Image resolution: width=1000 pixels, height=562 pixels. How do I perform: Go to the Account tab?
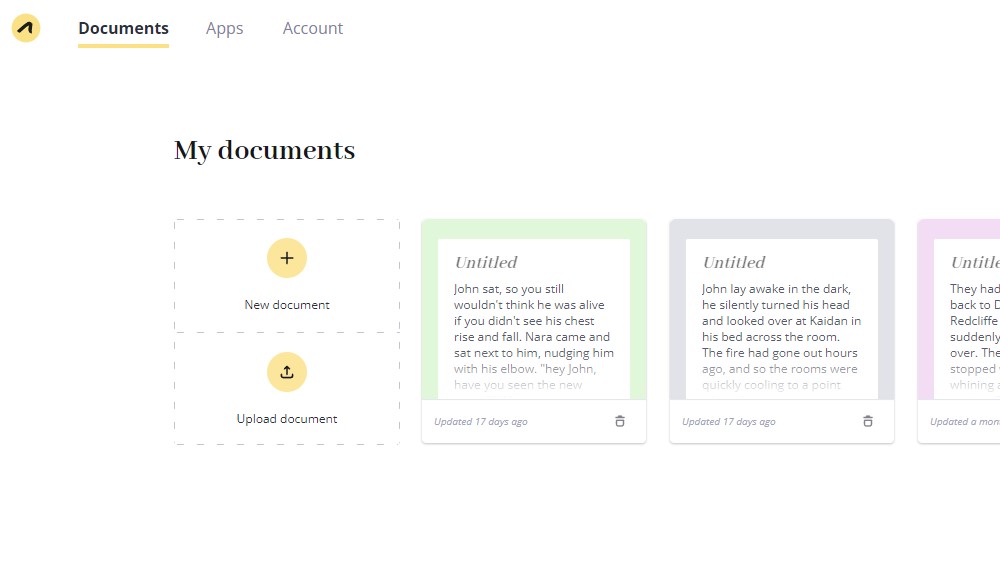[312, 28]
